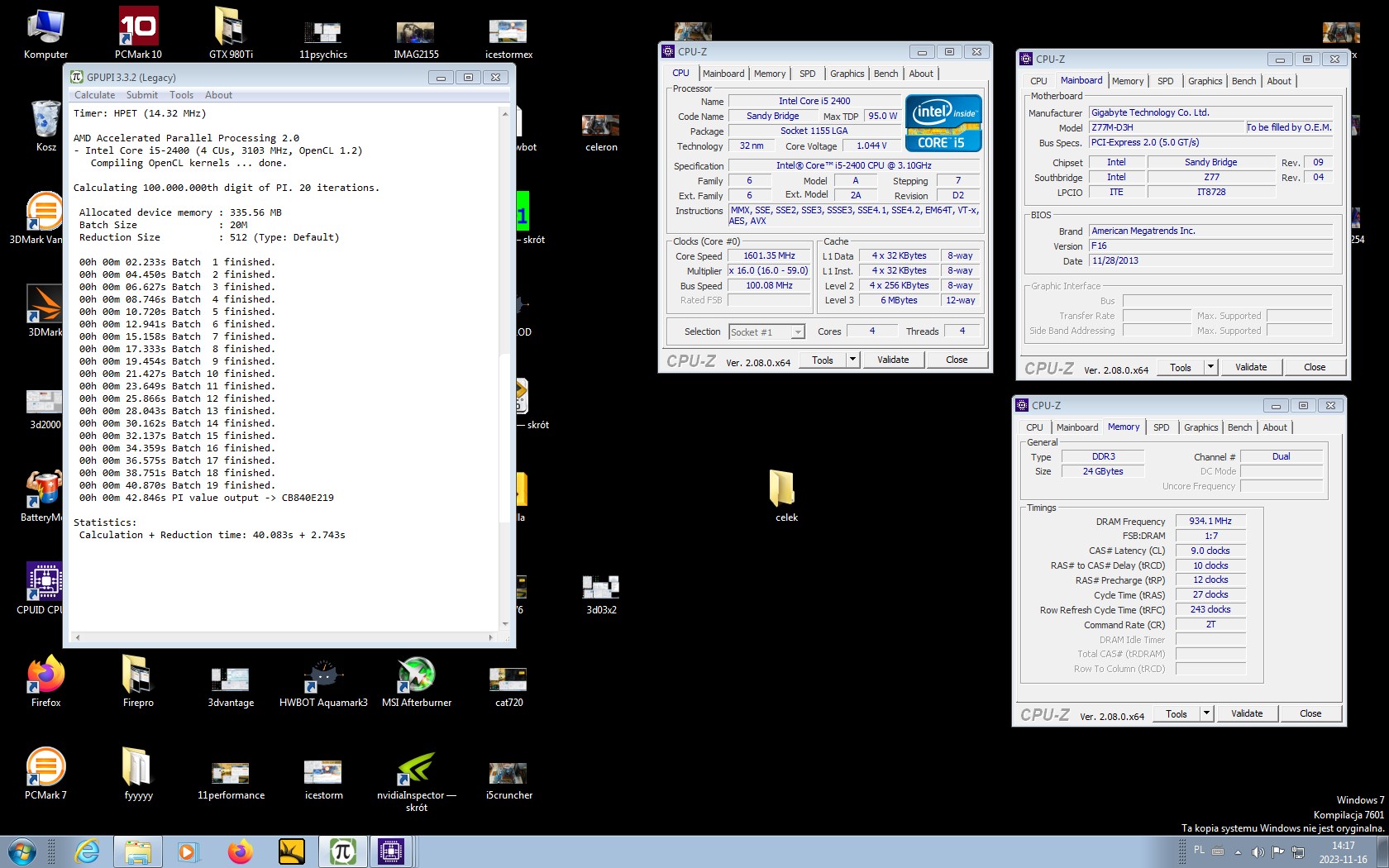Open the Komputer desktop icon

point(45,34)
